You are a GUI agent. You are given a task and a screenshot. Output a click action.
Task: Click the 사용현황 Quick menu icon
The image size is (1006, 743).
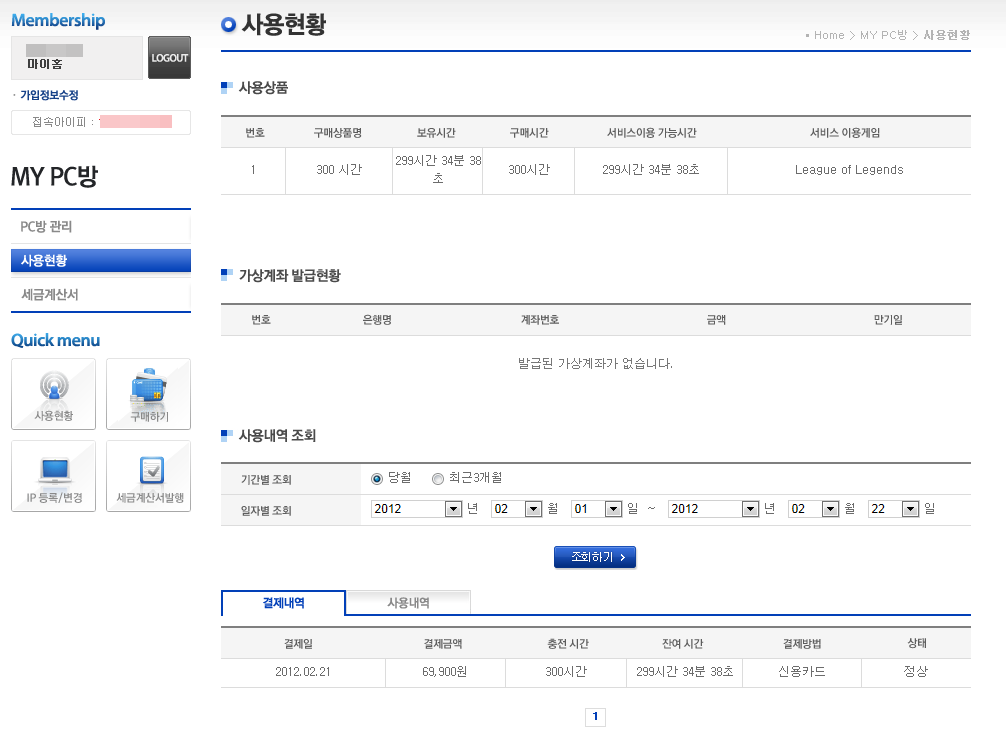(x=53, y=394)
